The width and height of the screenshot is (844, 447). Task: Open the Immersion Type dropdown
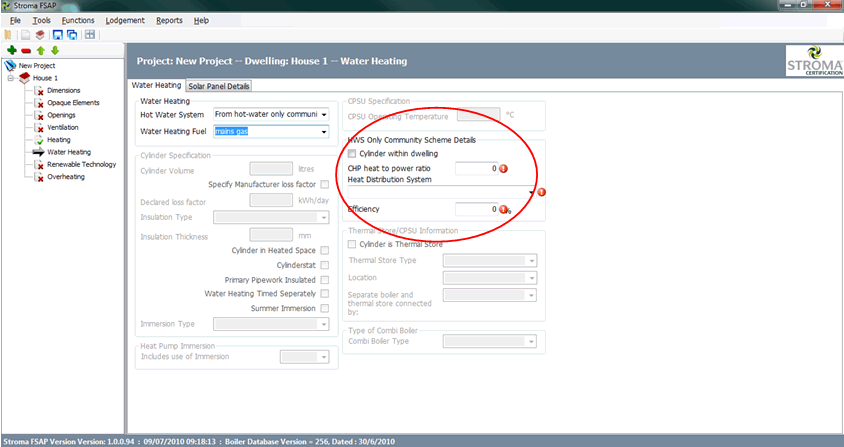(x=271, y=324)
